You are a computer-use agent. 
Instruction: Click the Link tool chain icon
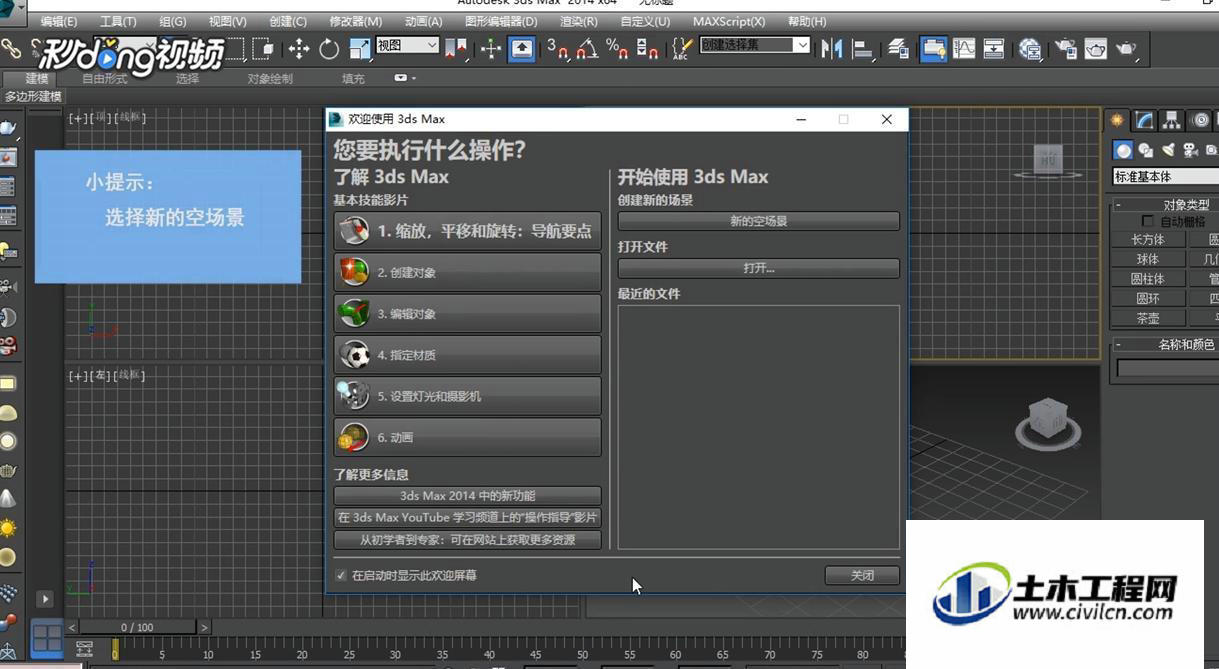[x=11, y=48]
